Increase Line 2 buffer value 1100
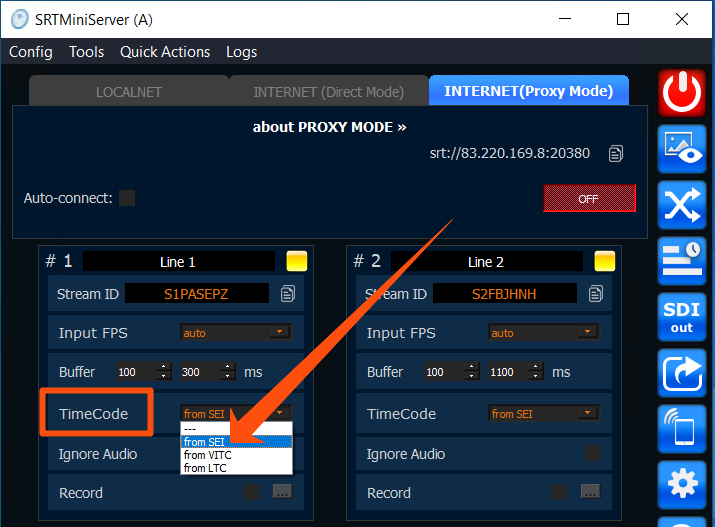This screenshot has height=527, width=715. [535, 367]
